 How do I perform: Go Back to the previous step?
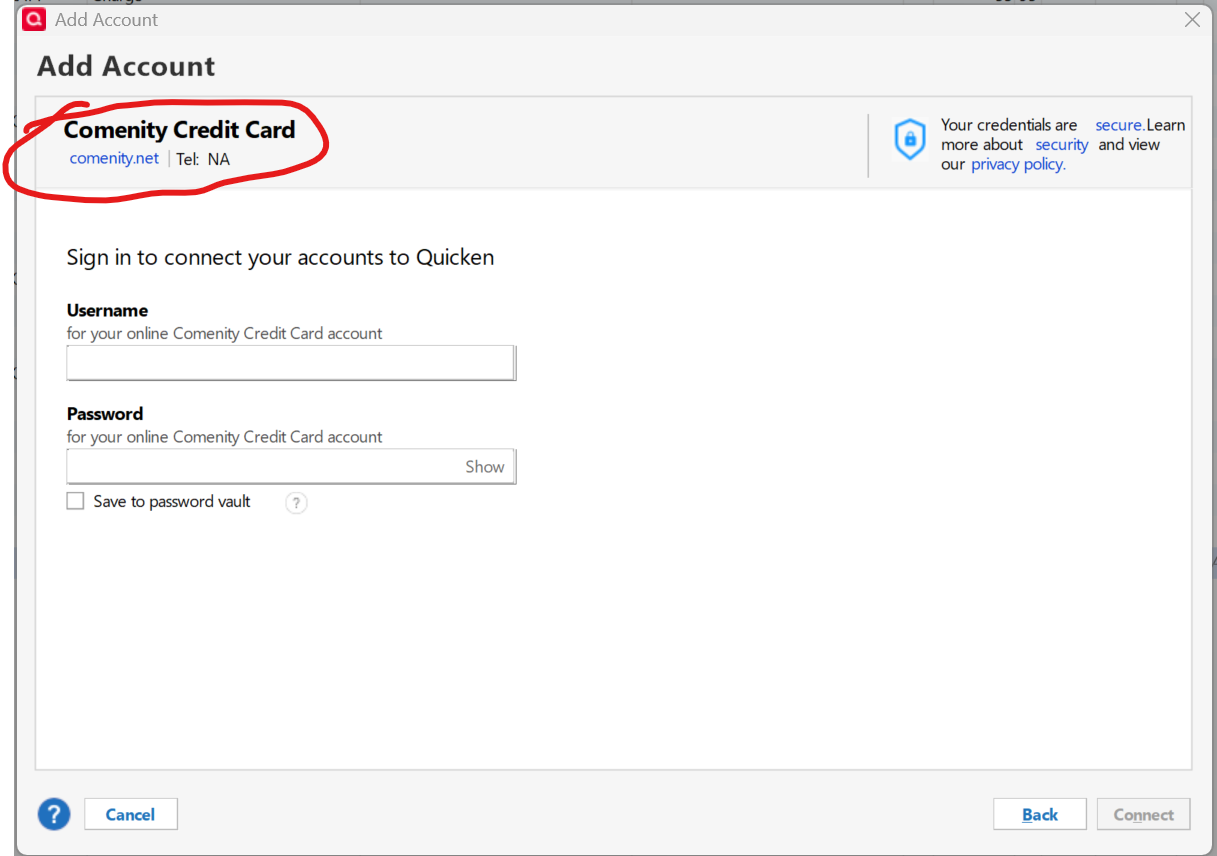[1039, 814]
